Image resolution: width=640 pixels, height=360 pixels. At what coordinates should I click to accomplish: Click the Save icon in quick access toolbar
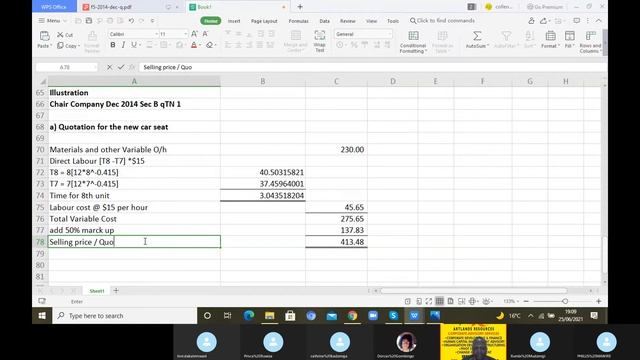pyautogui.click(x=89, y=20)
